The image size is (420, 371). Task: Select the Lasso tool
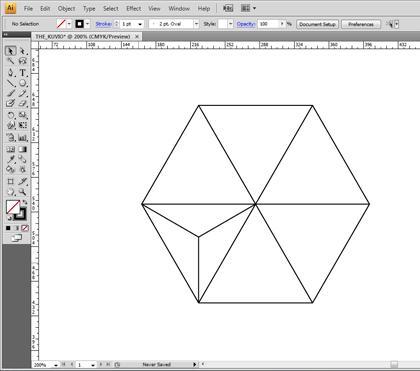[22, 61]
